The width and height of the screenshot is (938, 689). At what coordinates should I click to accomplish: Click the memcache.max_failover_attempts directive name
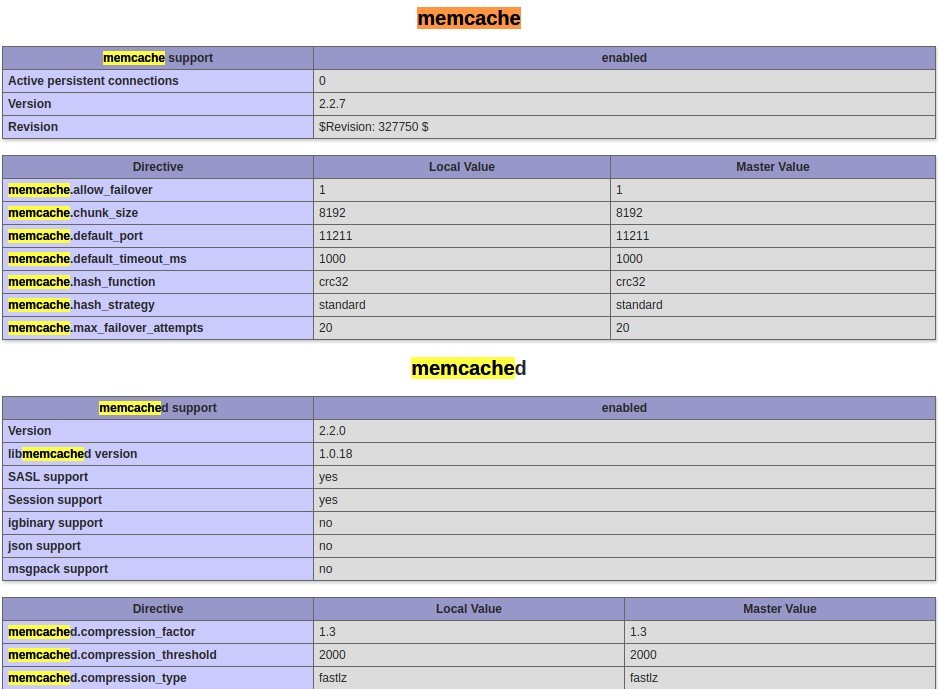(105, 328)
